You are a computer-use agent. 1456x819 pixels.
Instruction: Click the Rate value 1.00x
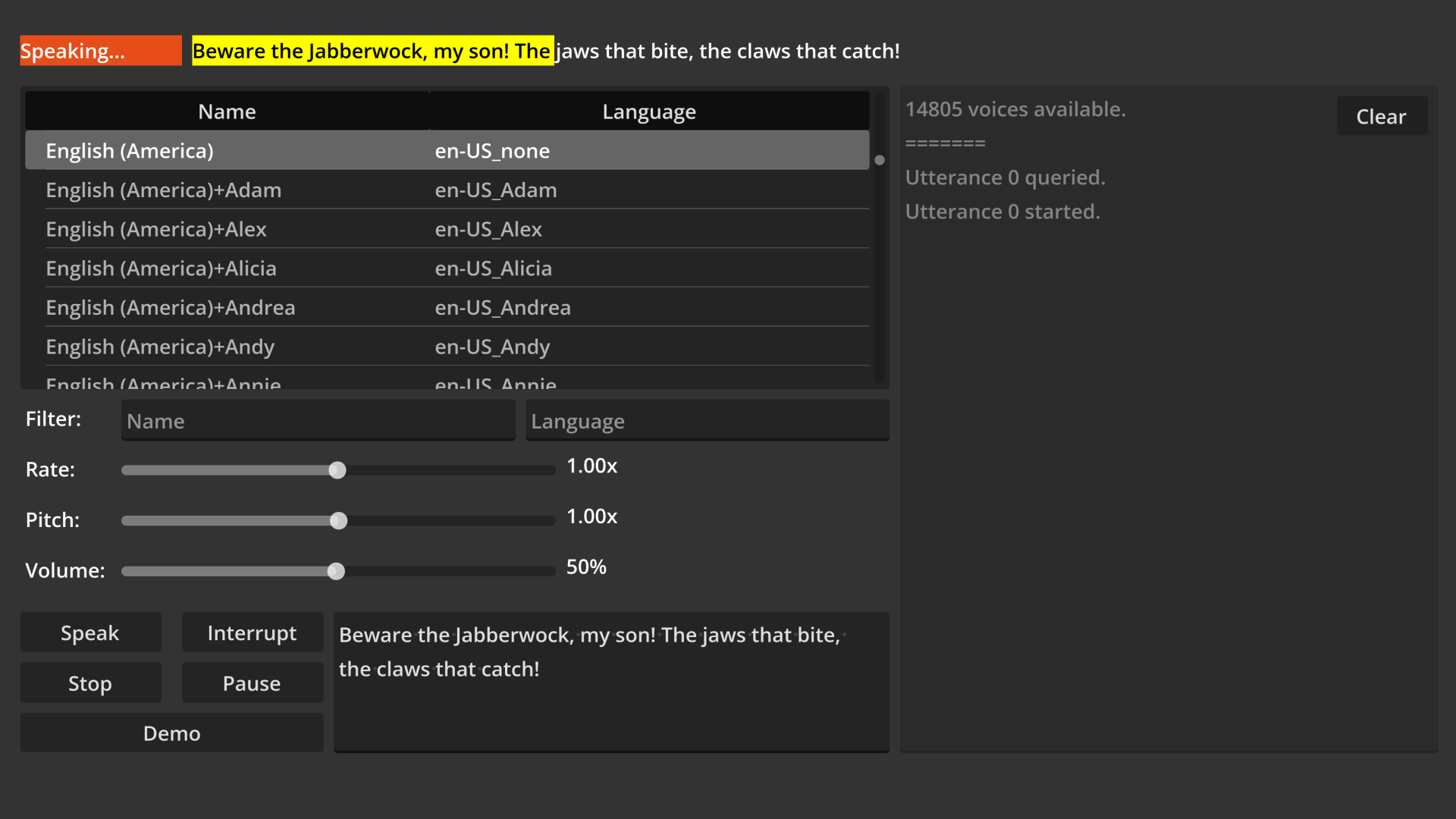pyautogui.click(x=592, y=466)
